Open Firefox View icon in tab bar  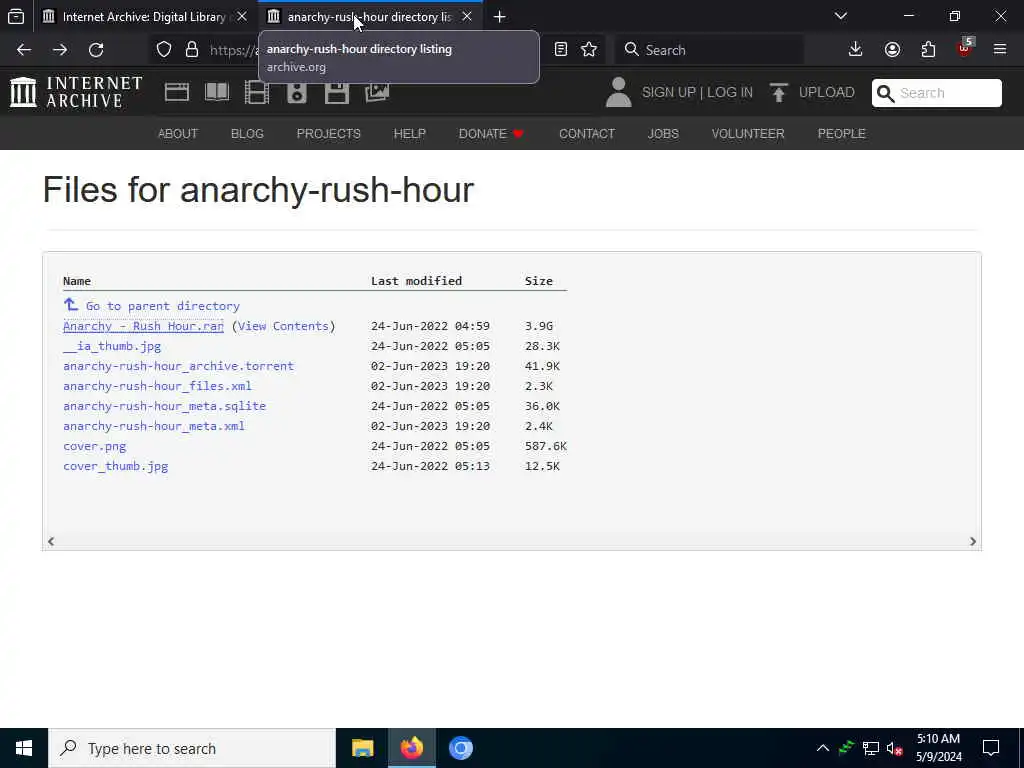[x=16, y=16]
